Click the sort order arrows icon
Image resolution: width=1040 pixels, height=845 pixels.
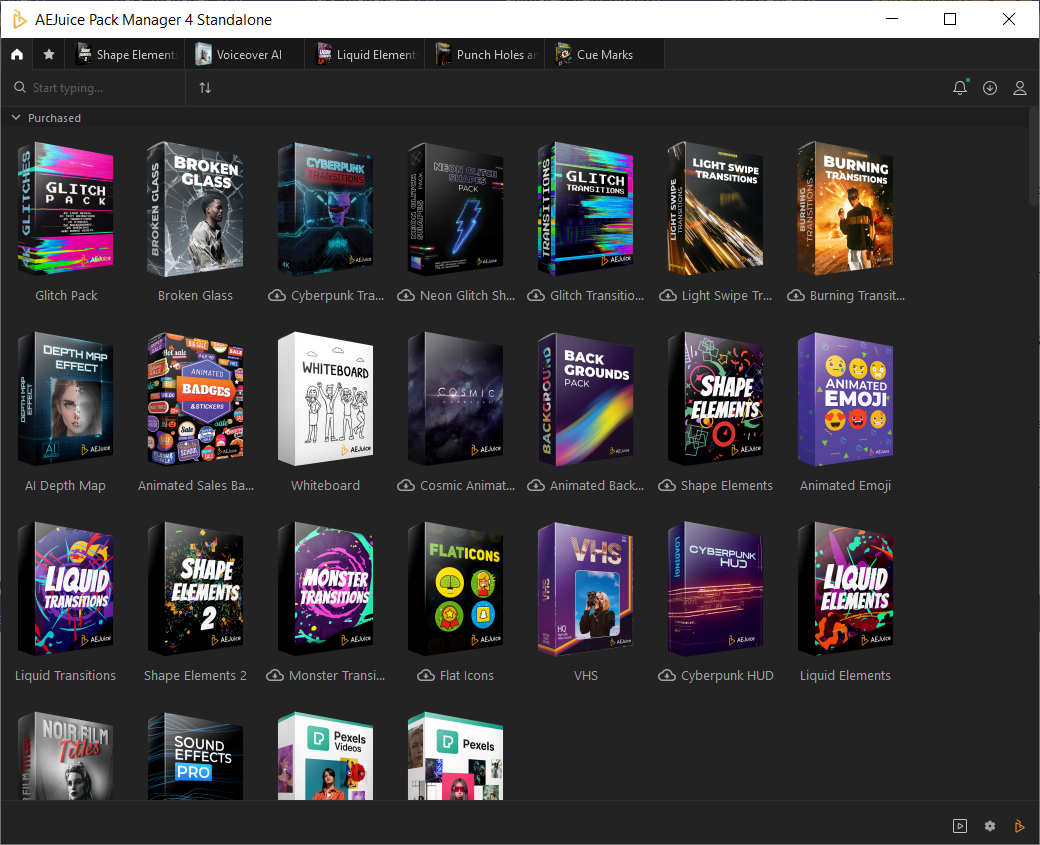pyautogui.click(x=205, y=88)
